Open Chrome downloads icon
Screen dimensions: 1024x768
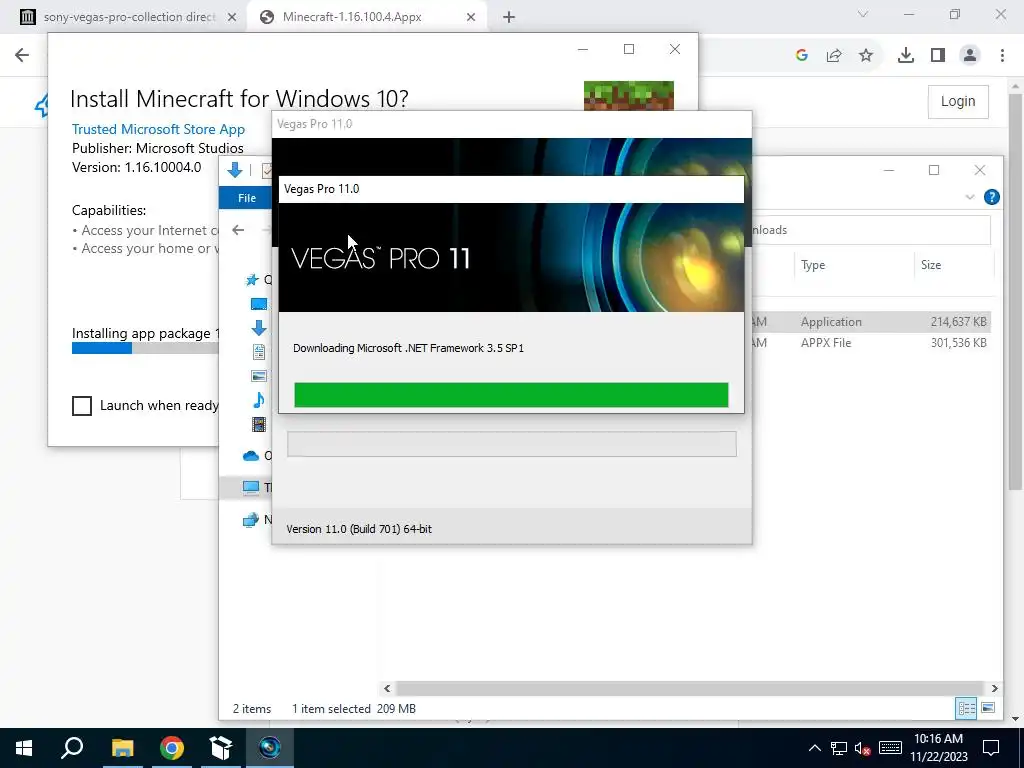point(905,56)
